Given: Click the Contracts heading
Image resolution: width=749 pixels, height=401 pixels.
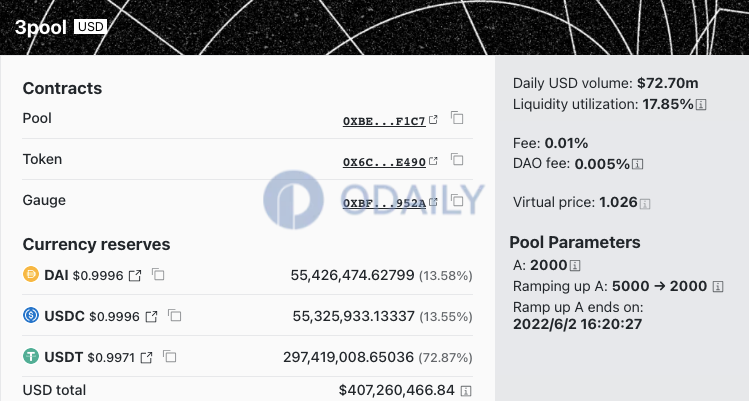Looking at the screenshot, I should pos(62,88).
